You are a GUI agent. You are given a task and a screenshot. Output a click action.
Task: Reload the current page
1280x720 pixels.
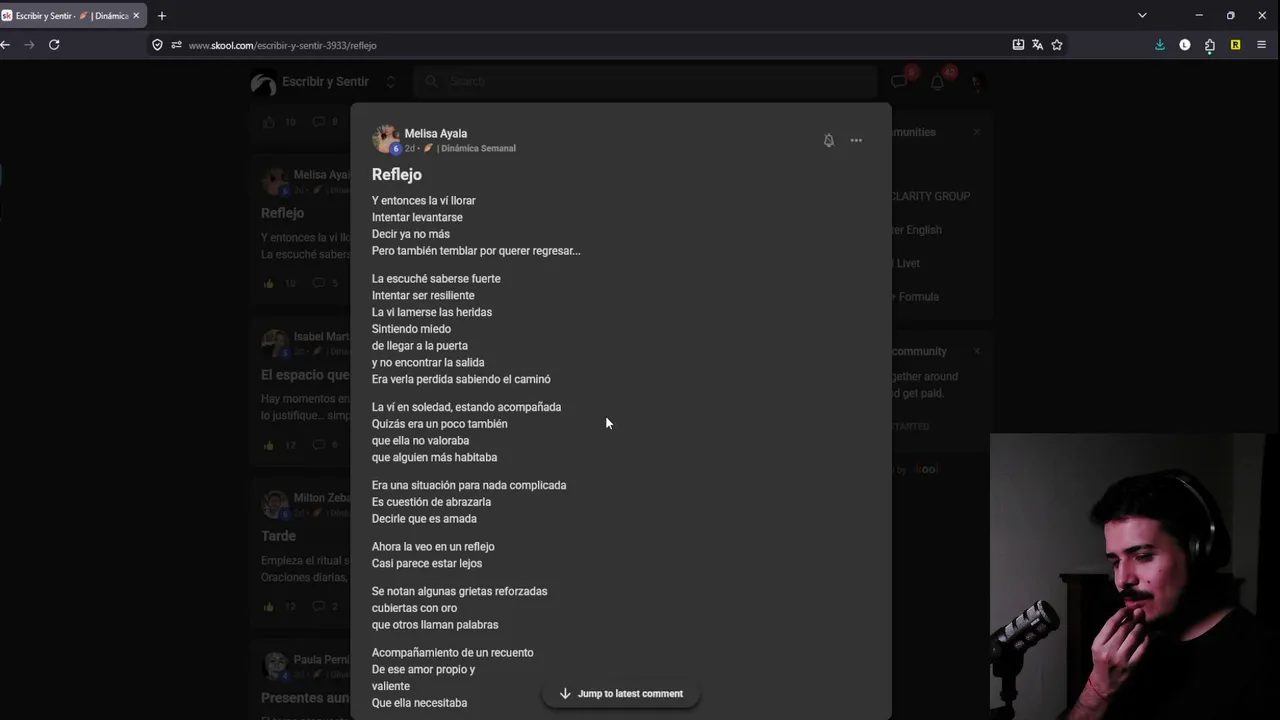(54, 45)
